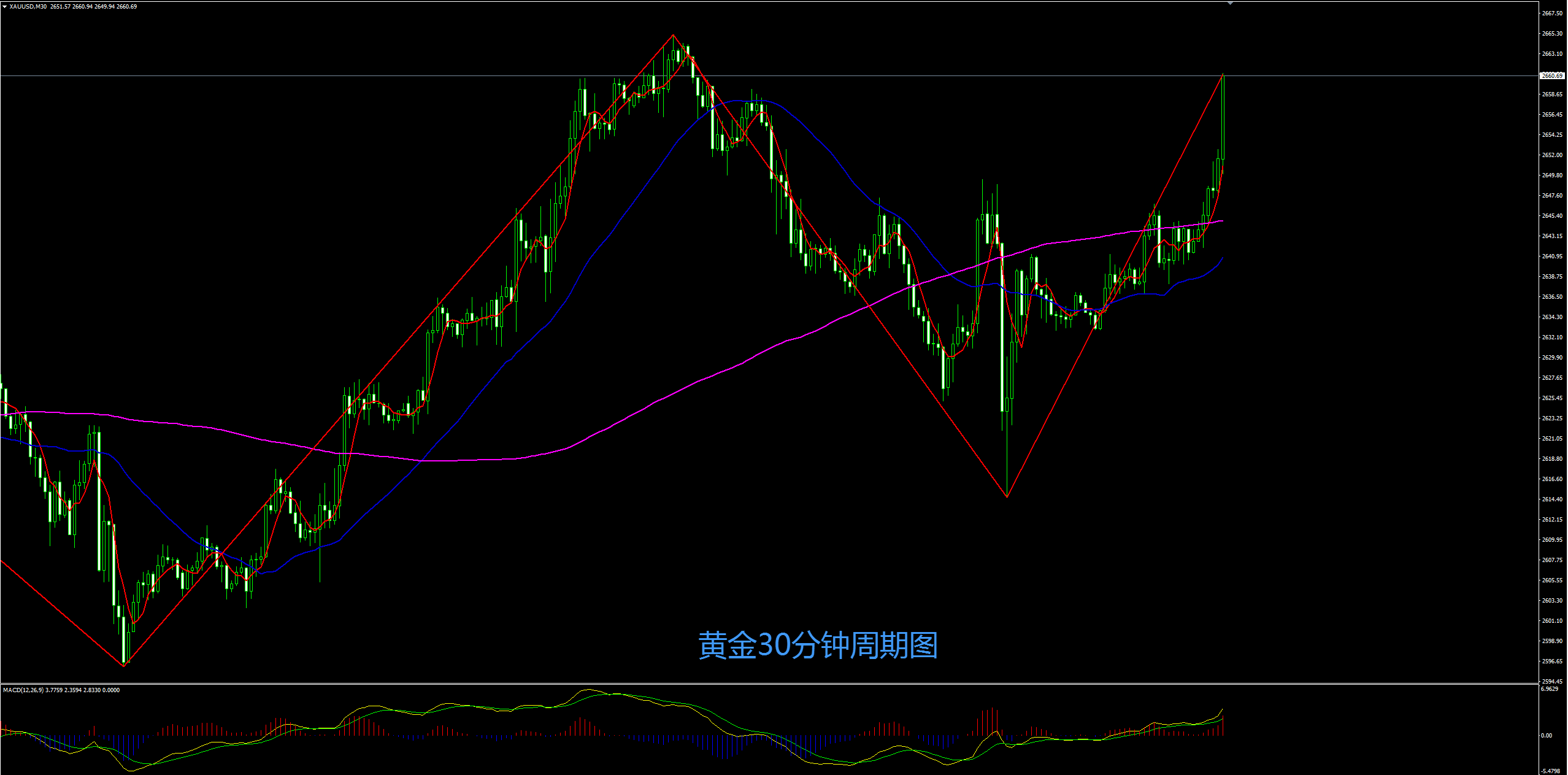Click price axis label 2596.65
Screen dimensions: 1568x775
(x=1552, y=661)
